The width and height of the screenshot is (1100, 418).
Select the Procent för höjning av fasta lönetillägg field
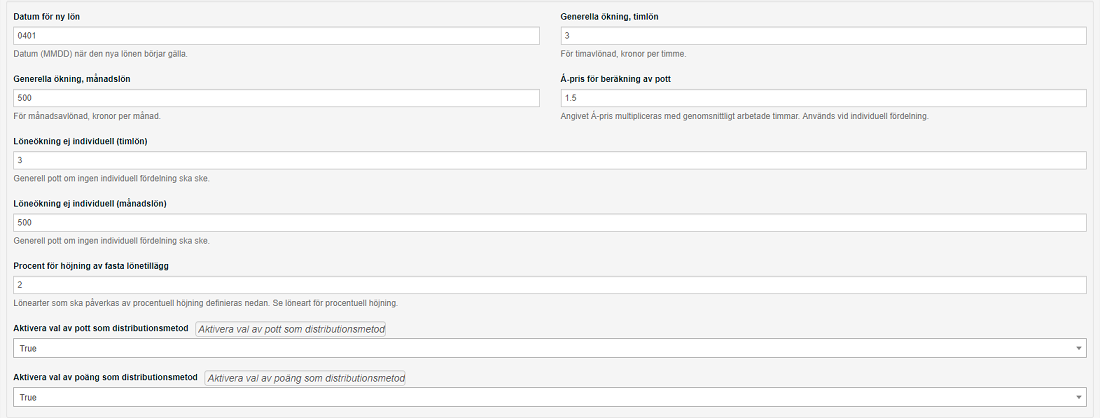[x=550, y=285]
